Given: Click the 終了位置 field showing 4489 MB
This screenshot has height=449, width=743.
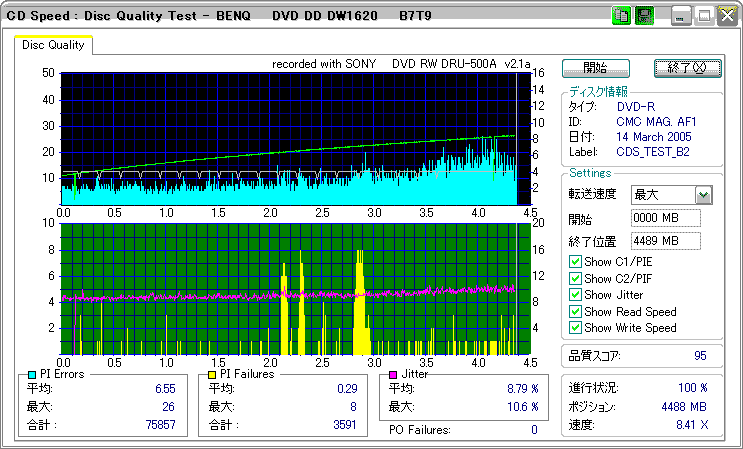Looking at the screenshot, I should (665, 241).
